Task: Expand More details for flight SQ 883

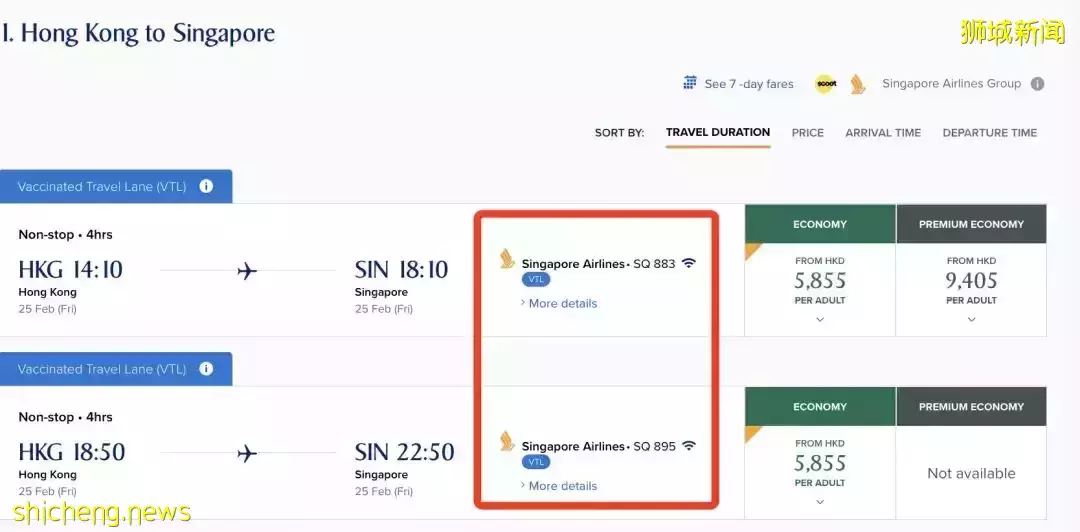Action: point(562,303)
